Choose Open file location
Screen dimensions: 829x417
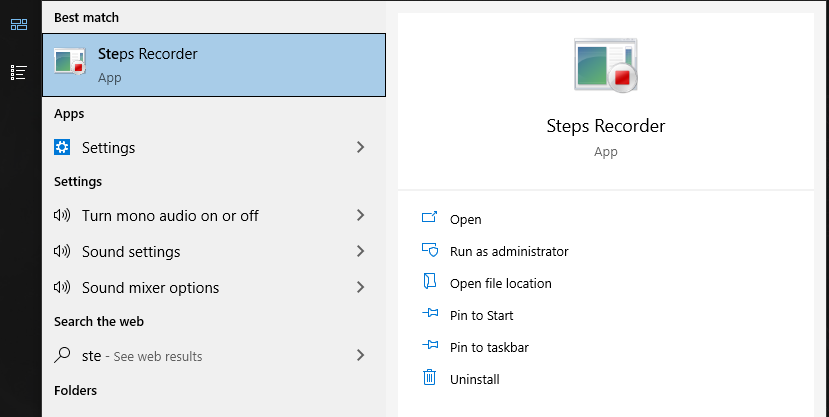(x=500, y=283)
